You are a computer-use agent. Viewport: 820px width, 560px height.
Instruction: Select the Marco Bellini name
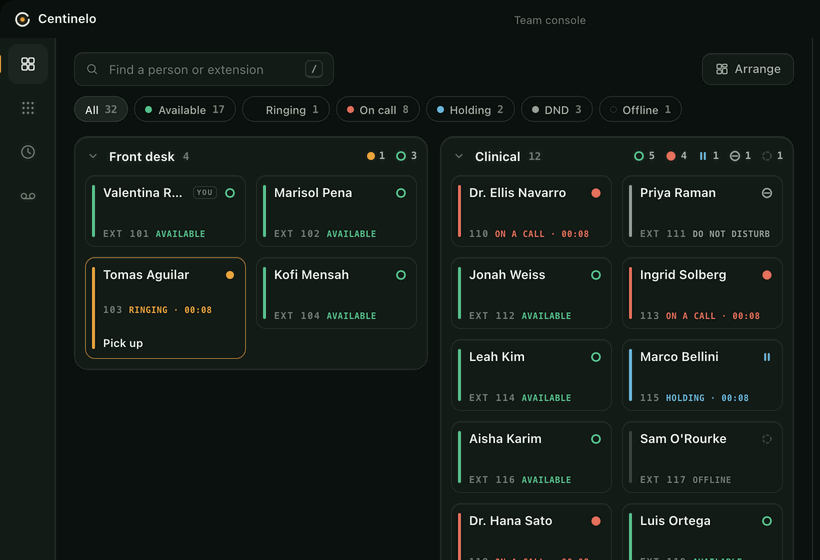679,357
